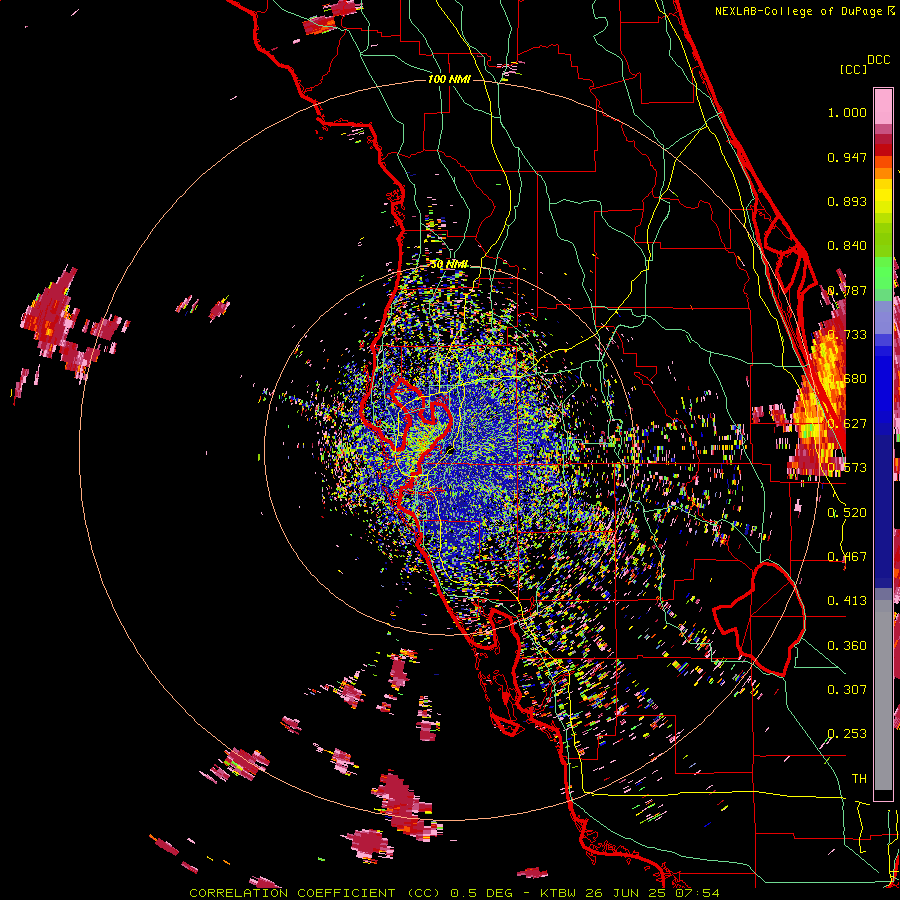
Task: Click the 0.787 value on the color scale
Action: pyautogui.click(x=847, y=290)
